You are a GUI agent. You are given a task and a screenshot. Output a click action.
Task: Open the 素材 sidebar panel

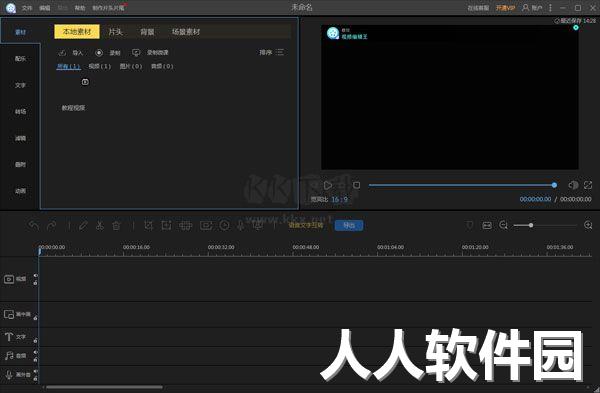(20, 32)
